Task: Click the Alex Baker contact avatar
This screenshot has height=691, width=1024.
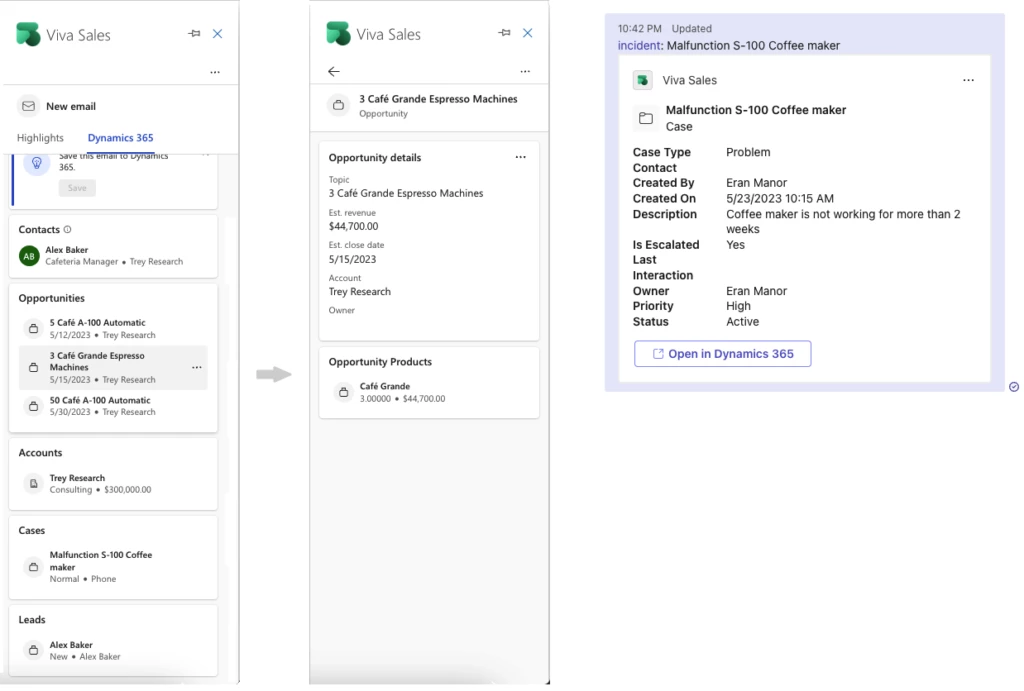Action: click(28, 255)
